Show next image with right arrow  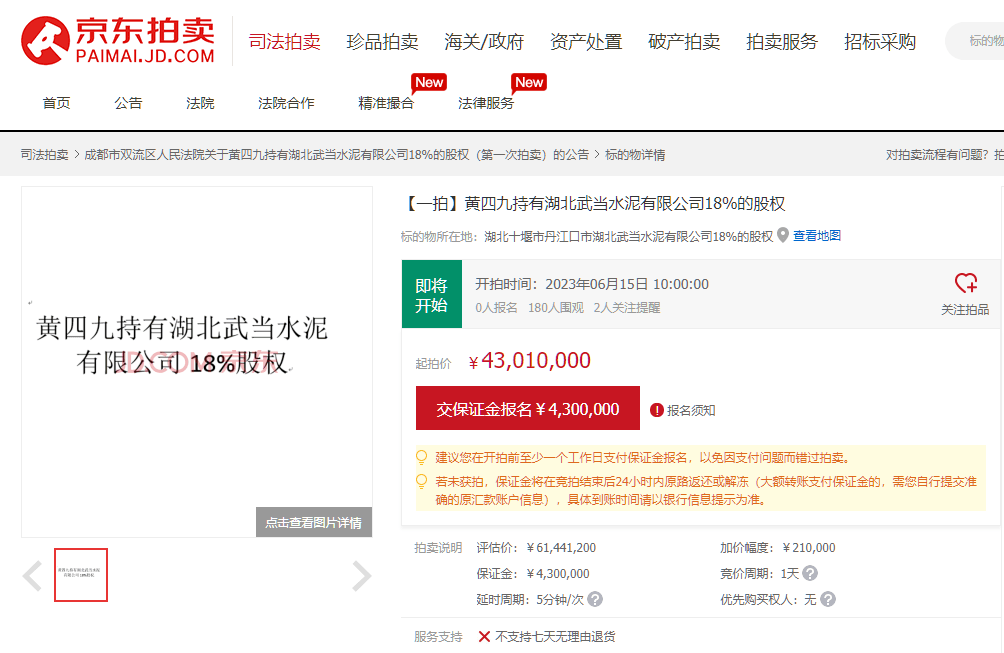coord(361,576)
